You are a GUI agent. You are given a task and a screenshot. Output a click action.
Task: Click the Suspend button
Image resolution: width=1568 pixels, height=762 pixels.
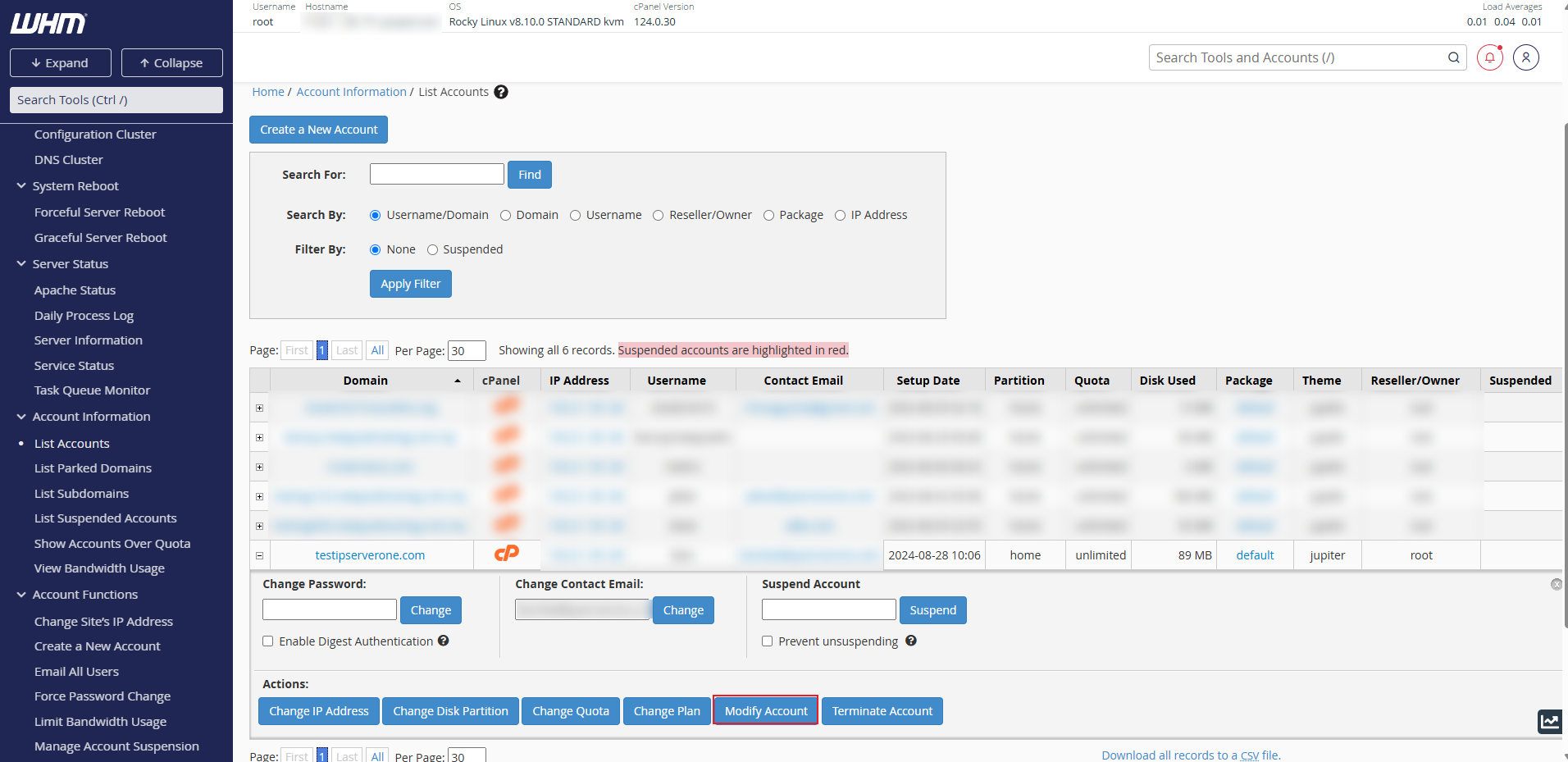click(x=932, y=610)
